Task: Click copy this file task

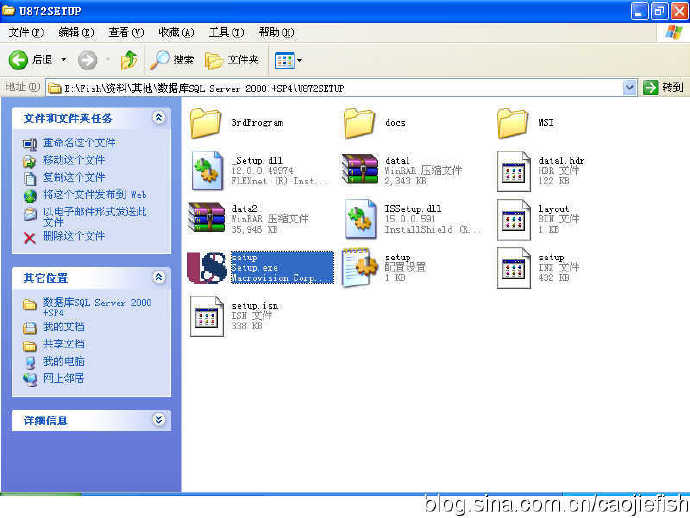Action: (73, 177)
